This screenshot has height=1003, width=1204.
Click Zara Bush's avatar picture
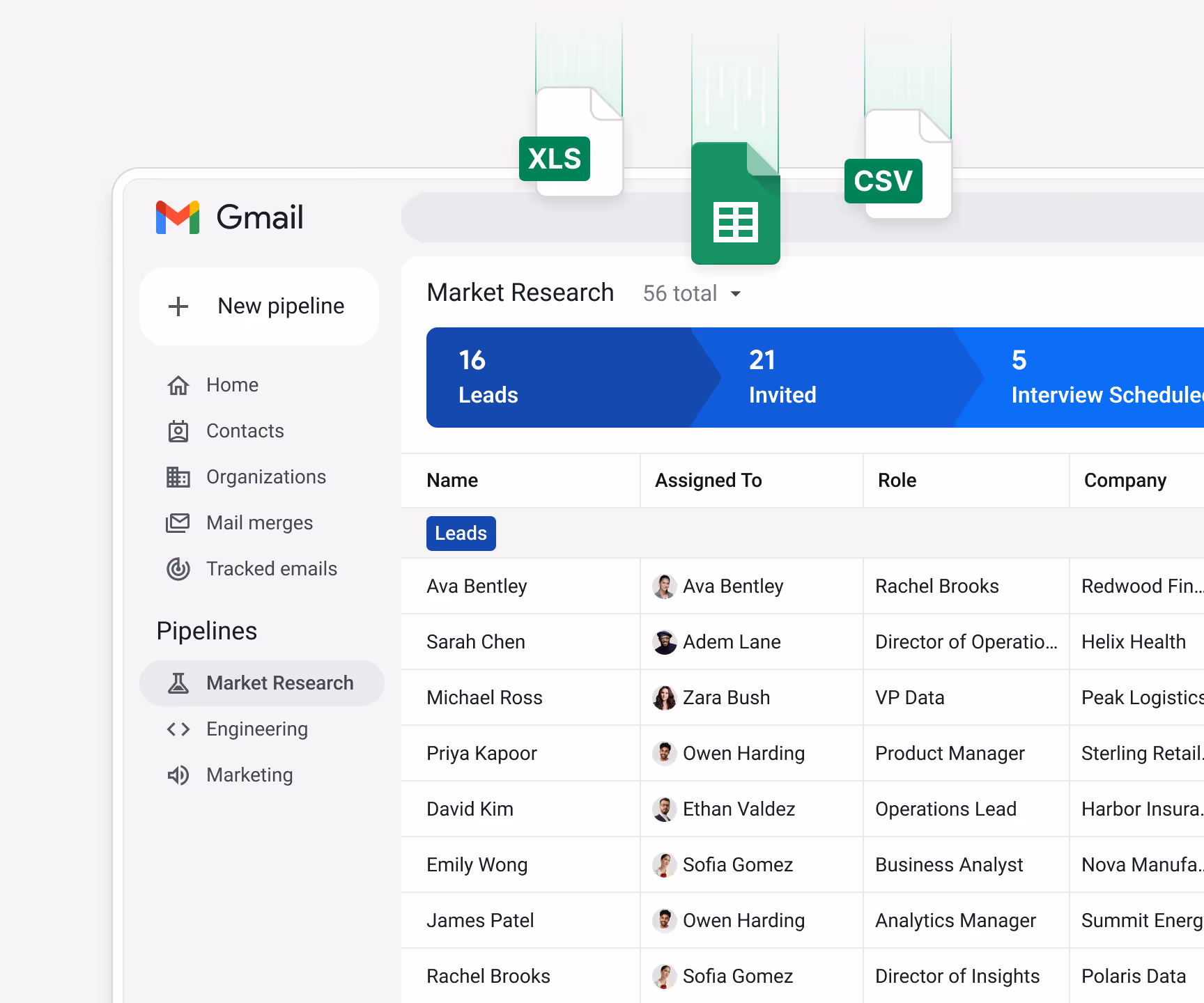click(x=665, y=698)
